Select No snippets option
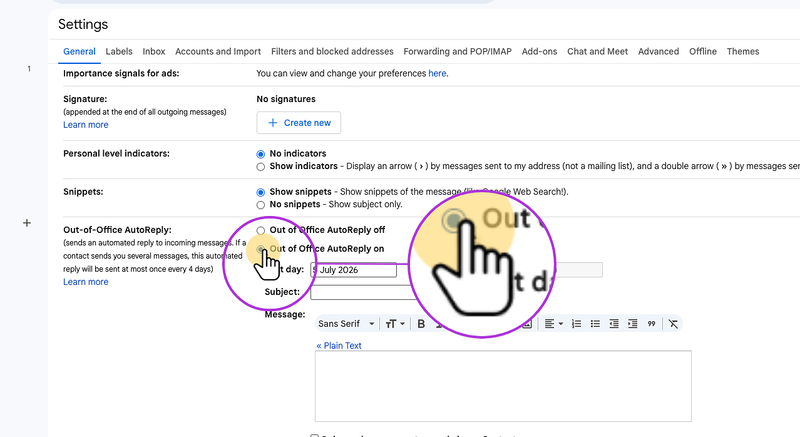 [x=261, y=205]
